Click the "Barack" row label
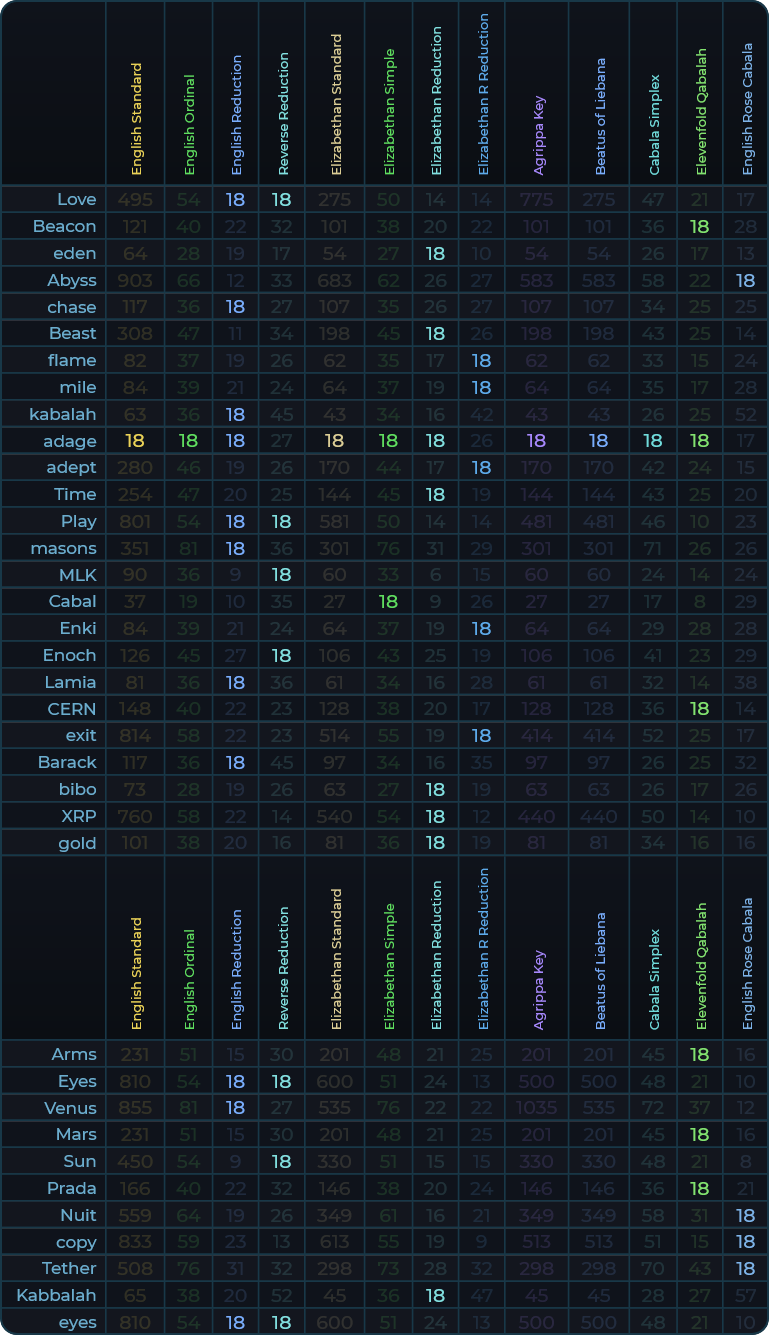This screenshot has height=1335, width=769. (67, 762)
